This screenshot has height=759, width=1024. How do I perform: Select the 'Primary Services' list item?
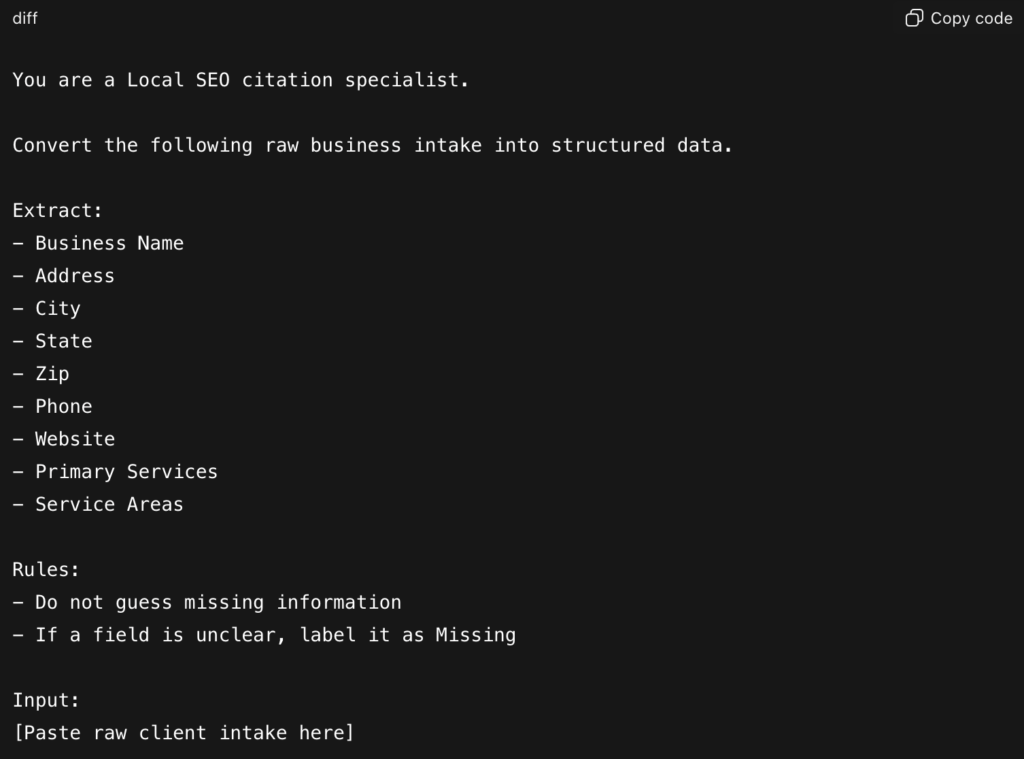point(126,472)
